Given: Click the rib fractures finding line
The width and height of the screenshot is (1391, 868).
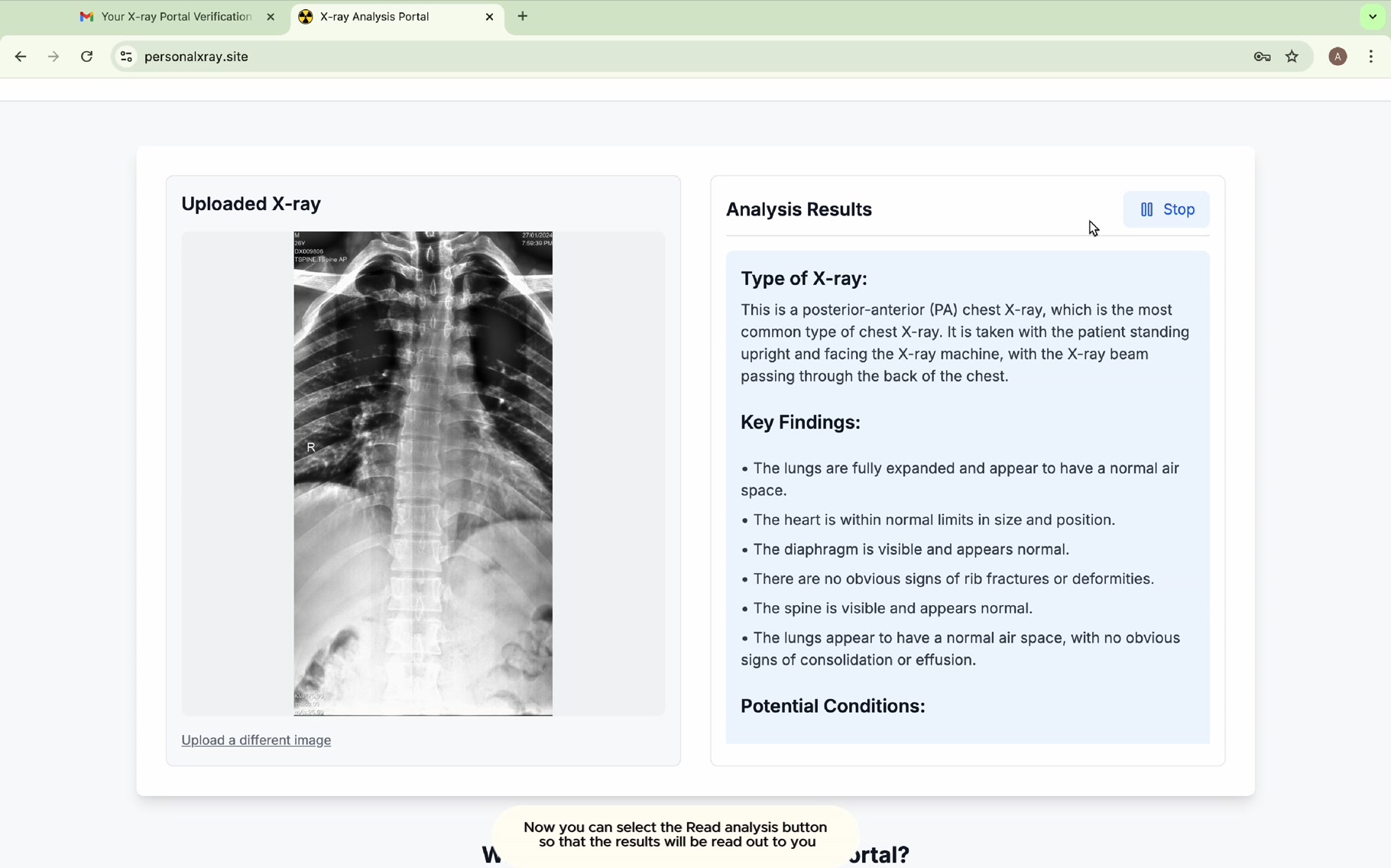Looking at the screenshot, I should pos(947,579).
